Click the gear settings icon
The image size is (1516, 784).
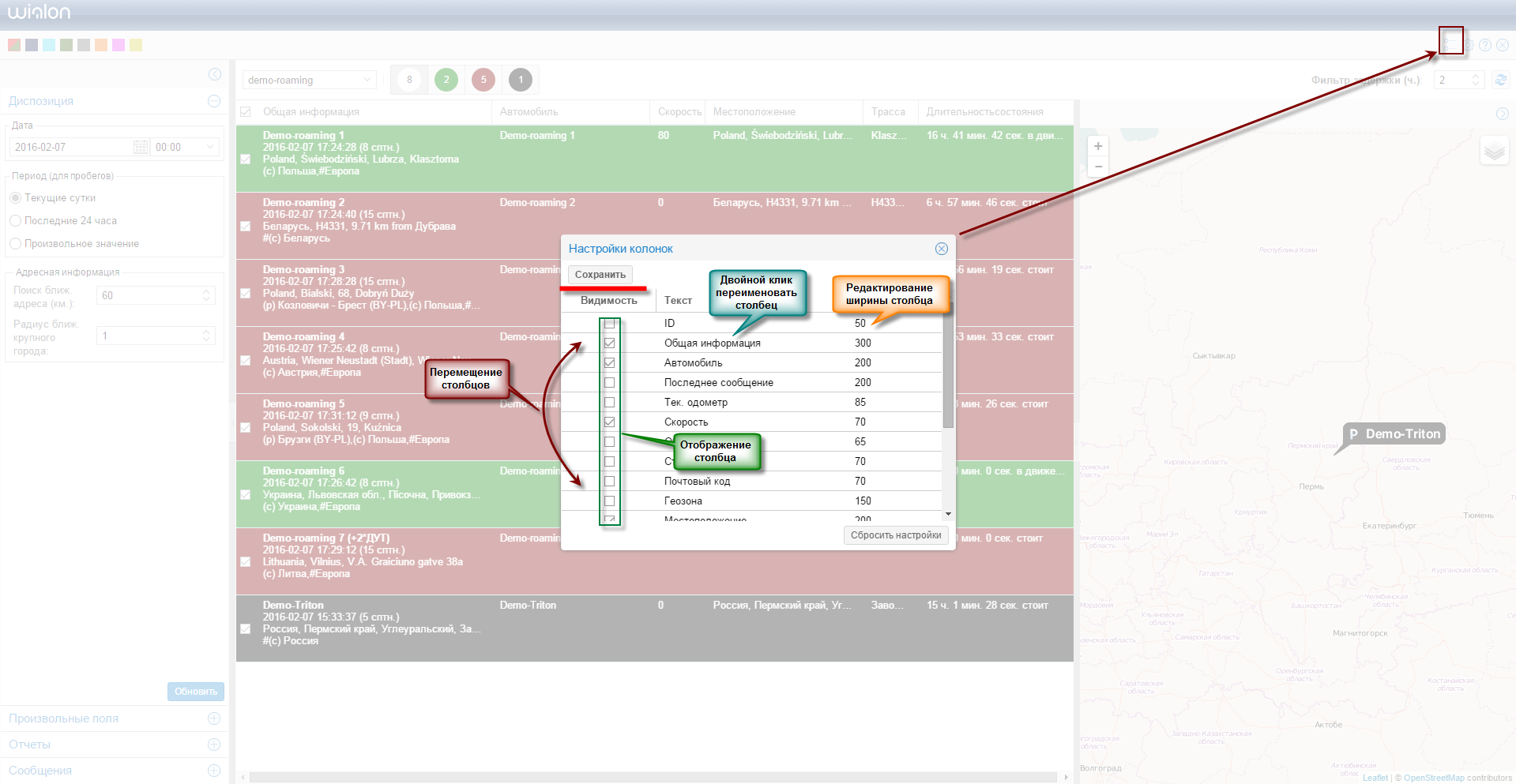coord(1469,45)
